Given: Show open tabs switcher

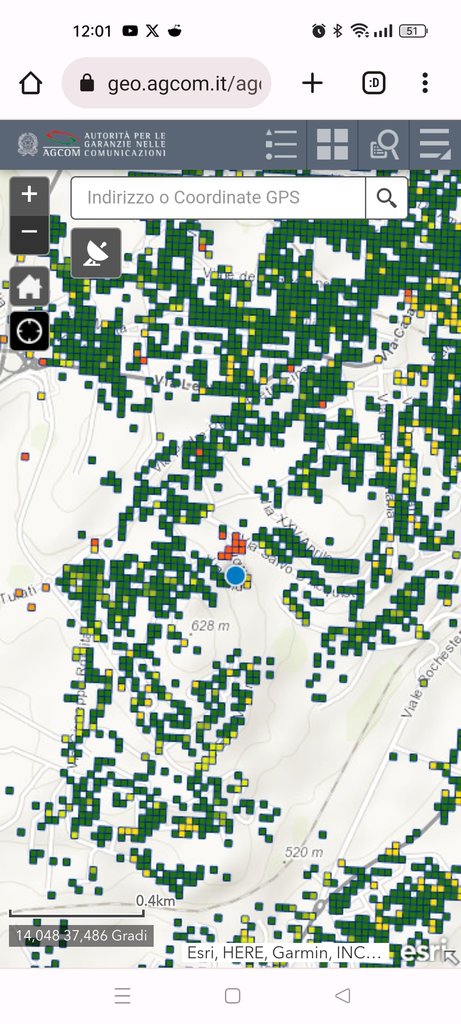Looking at the screenshot, I should [x=374, y=83].
